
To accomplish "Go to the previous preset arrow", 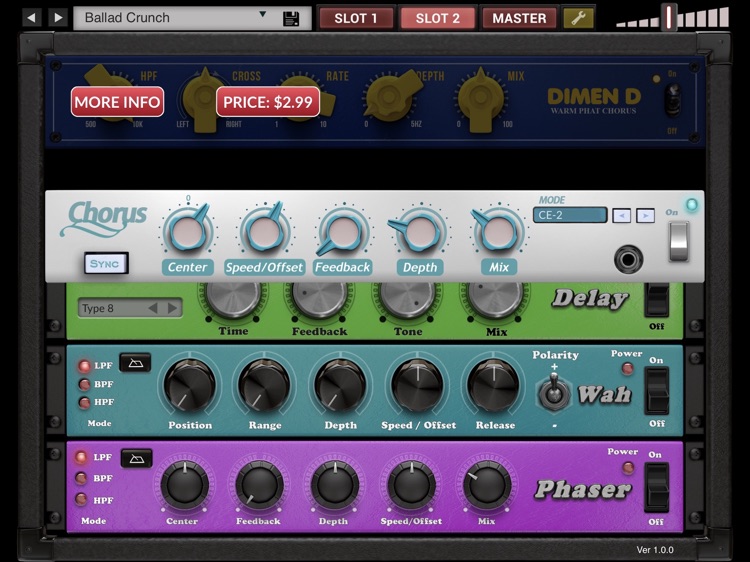I will point(32,18).
